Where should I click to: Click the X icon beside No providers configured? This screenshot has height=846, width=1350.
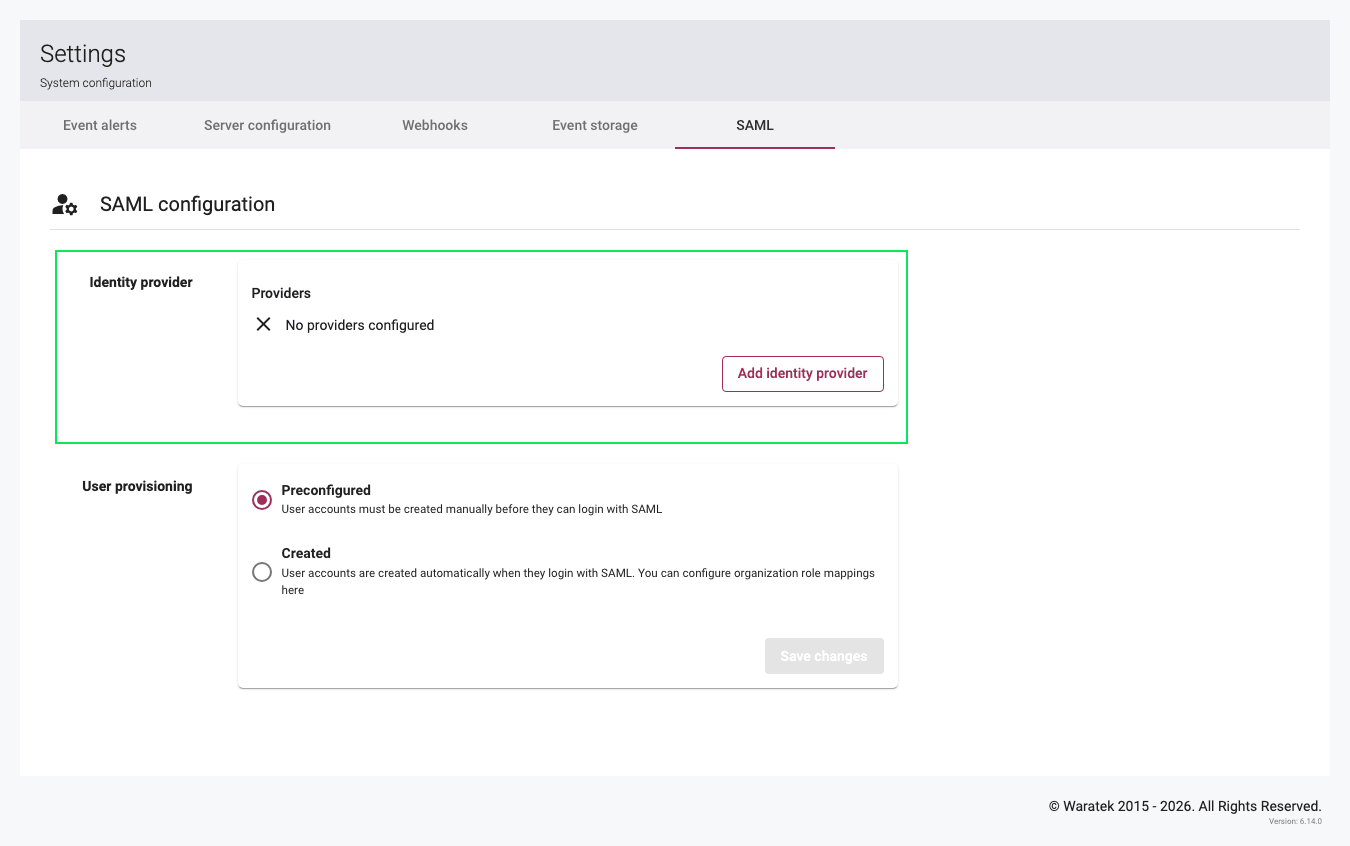[263, 324]
